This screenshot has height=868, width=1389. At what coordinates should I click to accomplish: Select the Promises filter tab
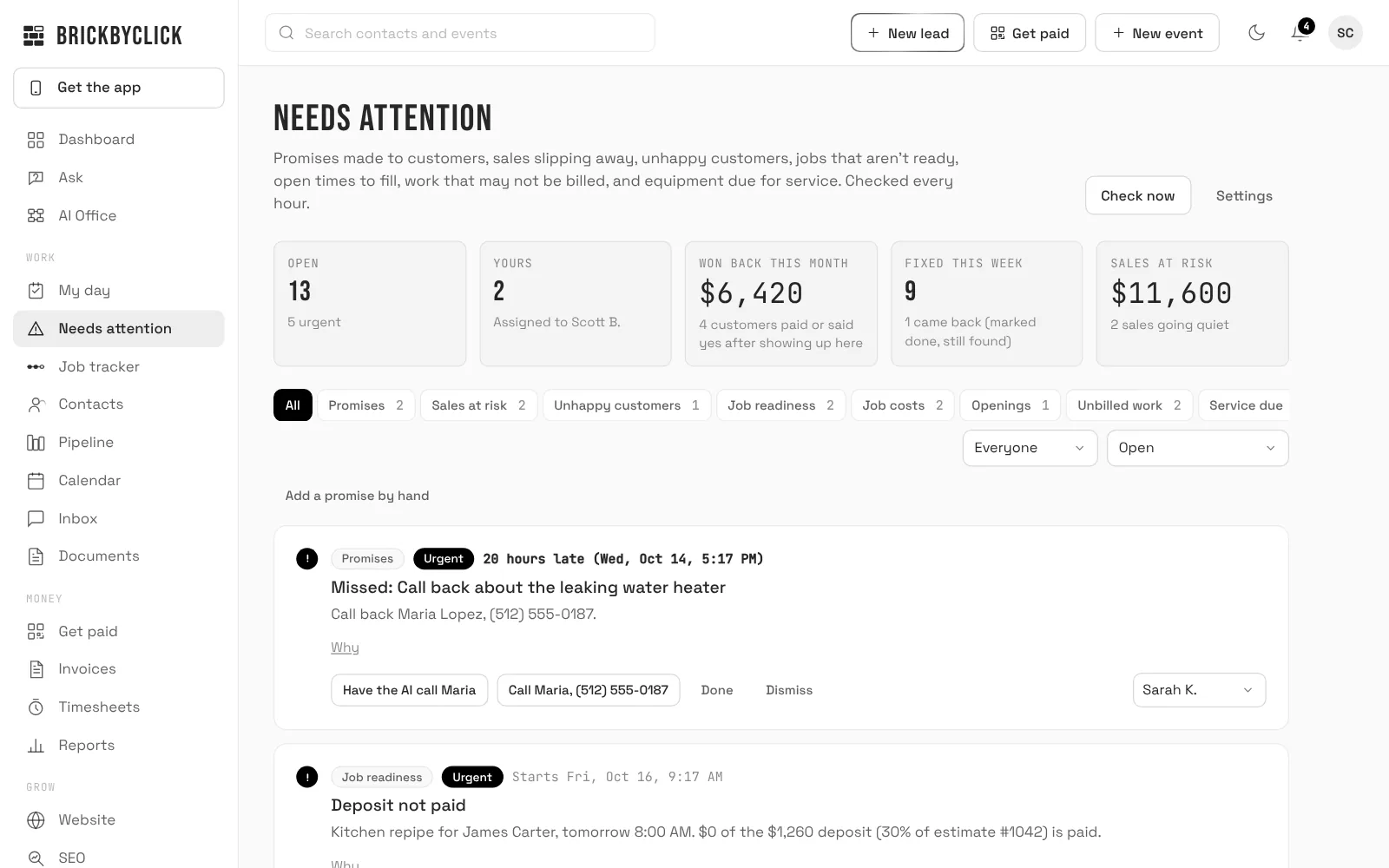(365, 405)
